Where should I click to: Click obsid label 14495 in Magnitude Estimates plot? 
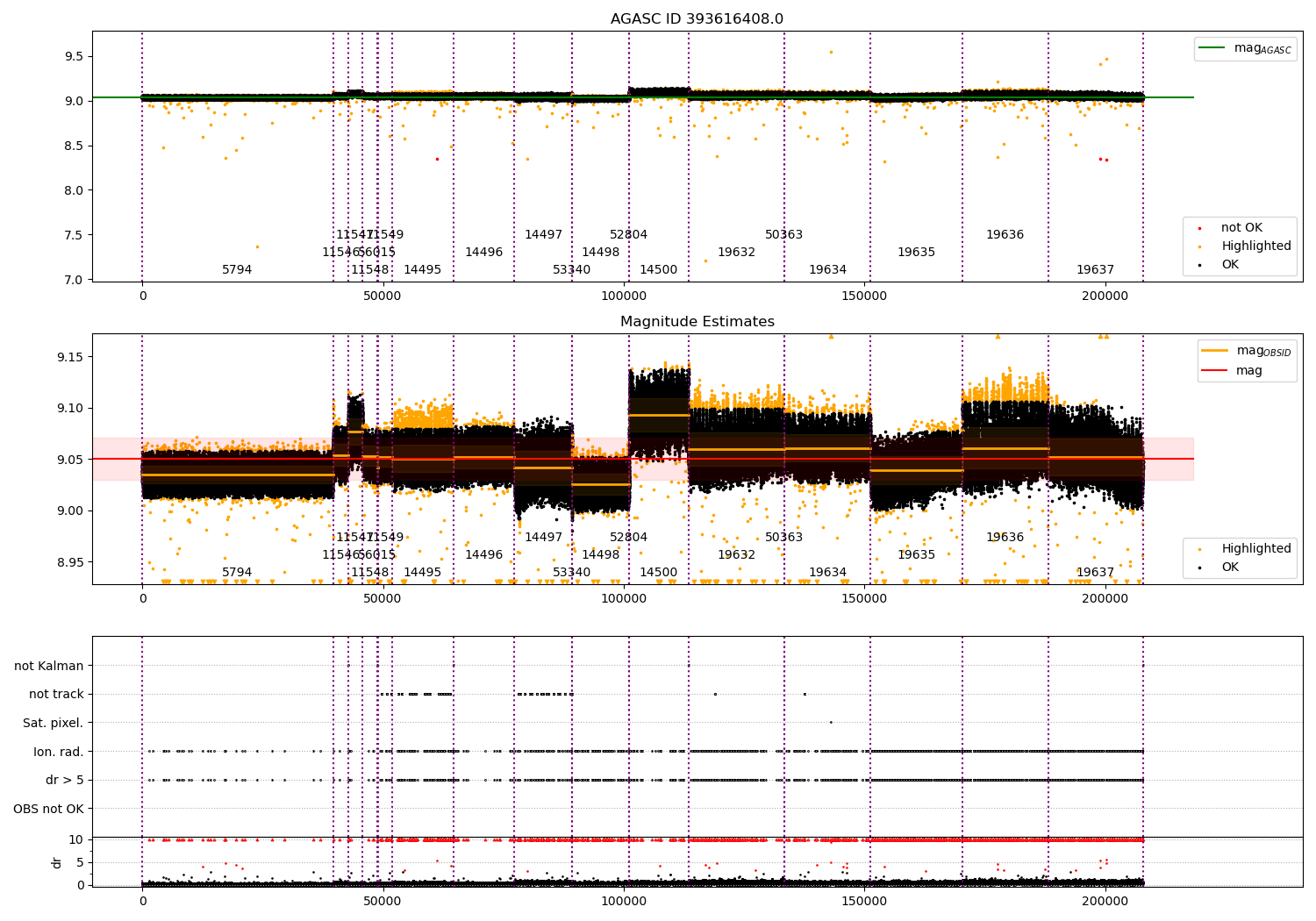423,573
